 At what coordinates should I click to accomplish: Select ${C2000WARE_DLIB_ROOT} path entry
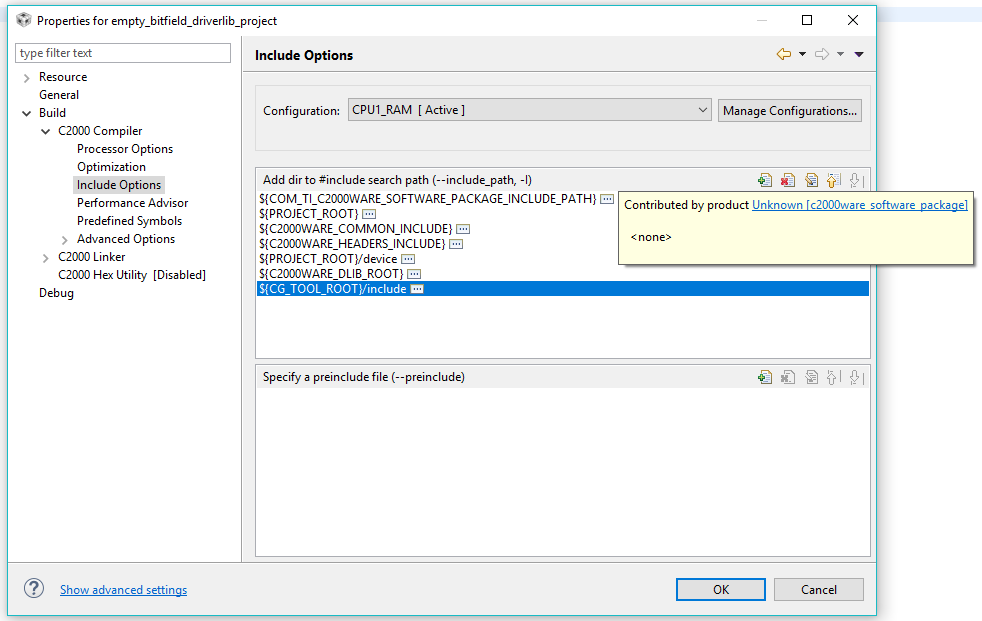coord(331,274)
